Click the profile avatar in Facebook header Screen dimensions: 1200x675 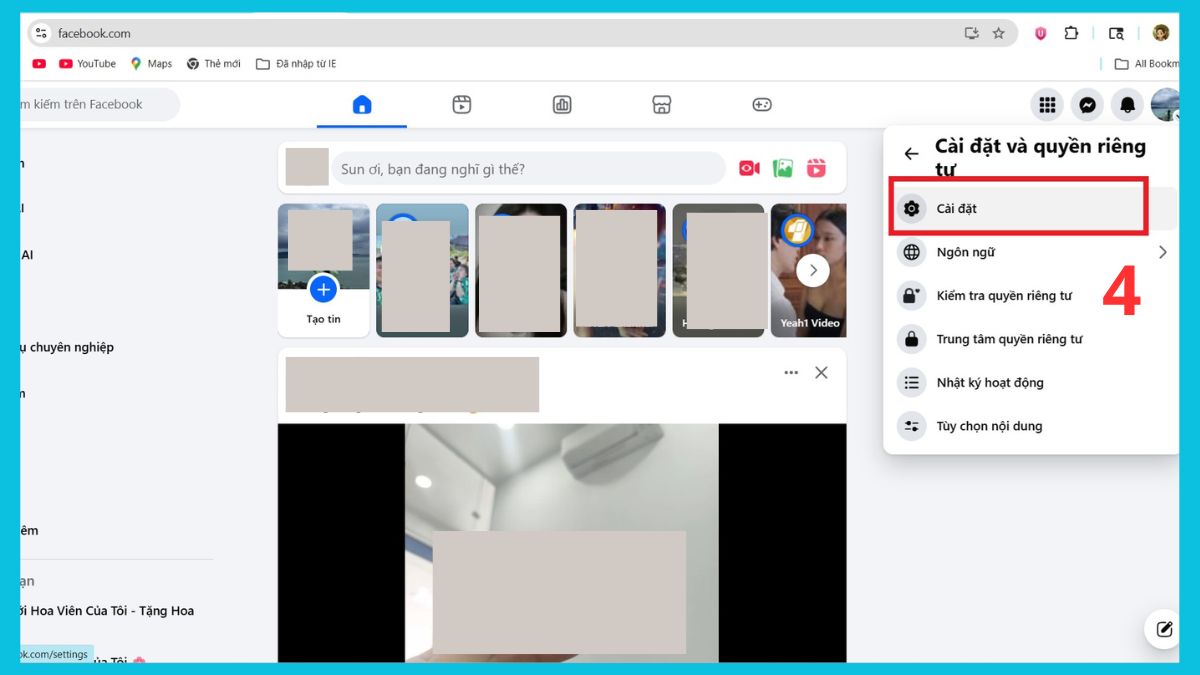1165,104
